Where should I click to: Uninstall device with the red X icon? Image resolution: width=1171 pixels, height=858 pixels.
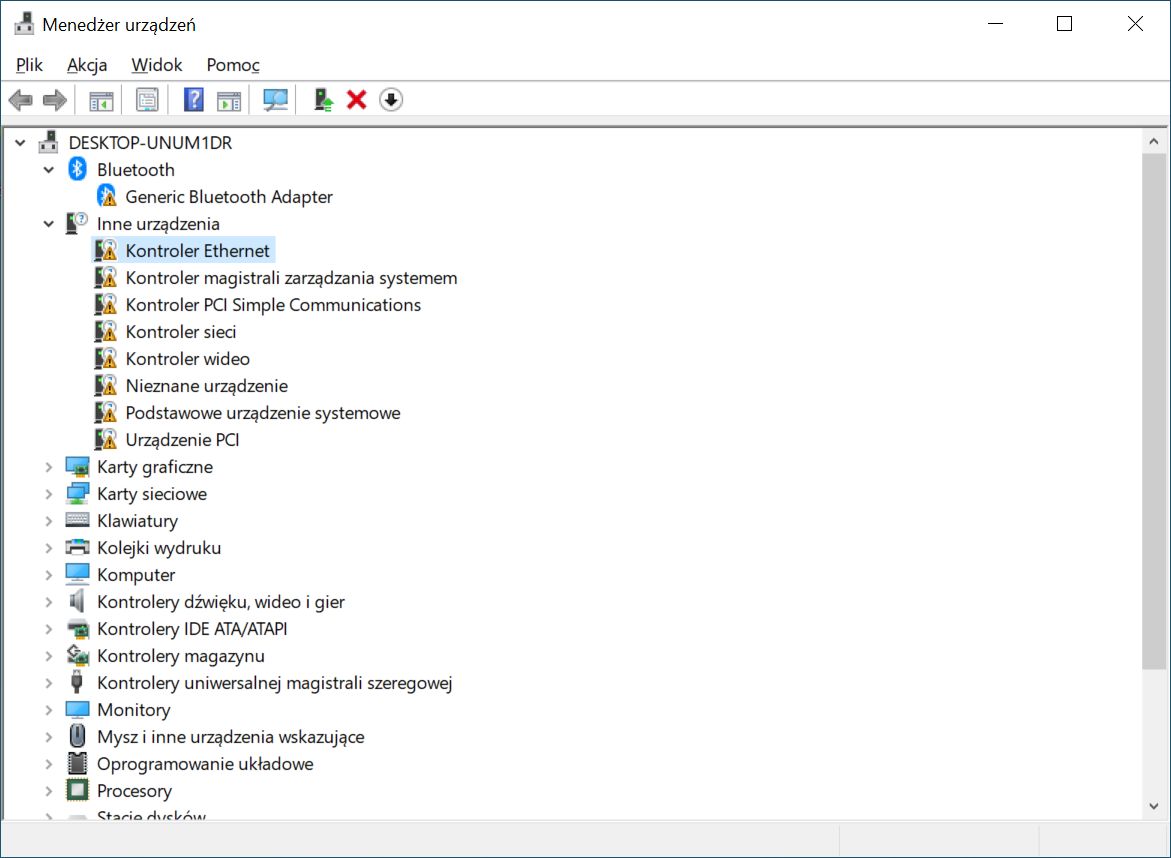[356, 100]
